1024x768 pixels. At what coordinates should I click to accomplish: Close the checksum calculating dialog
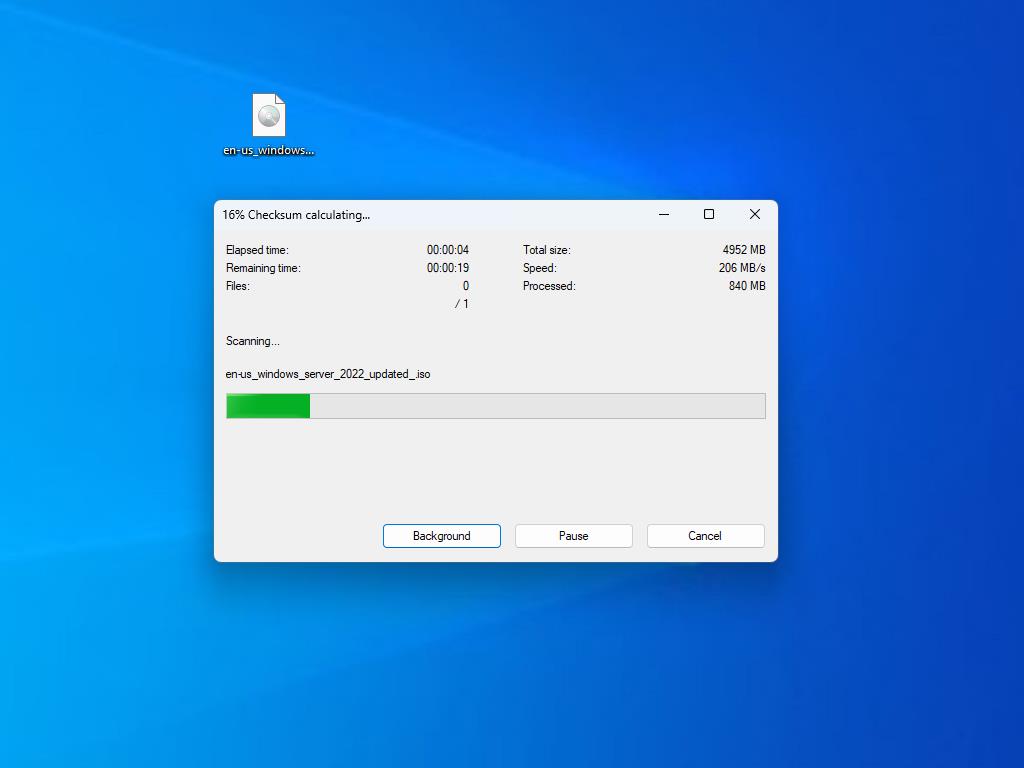pyautogui.click(x=755, y=214)
